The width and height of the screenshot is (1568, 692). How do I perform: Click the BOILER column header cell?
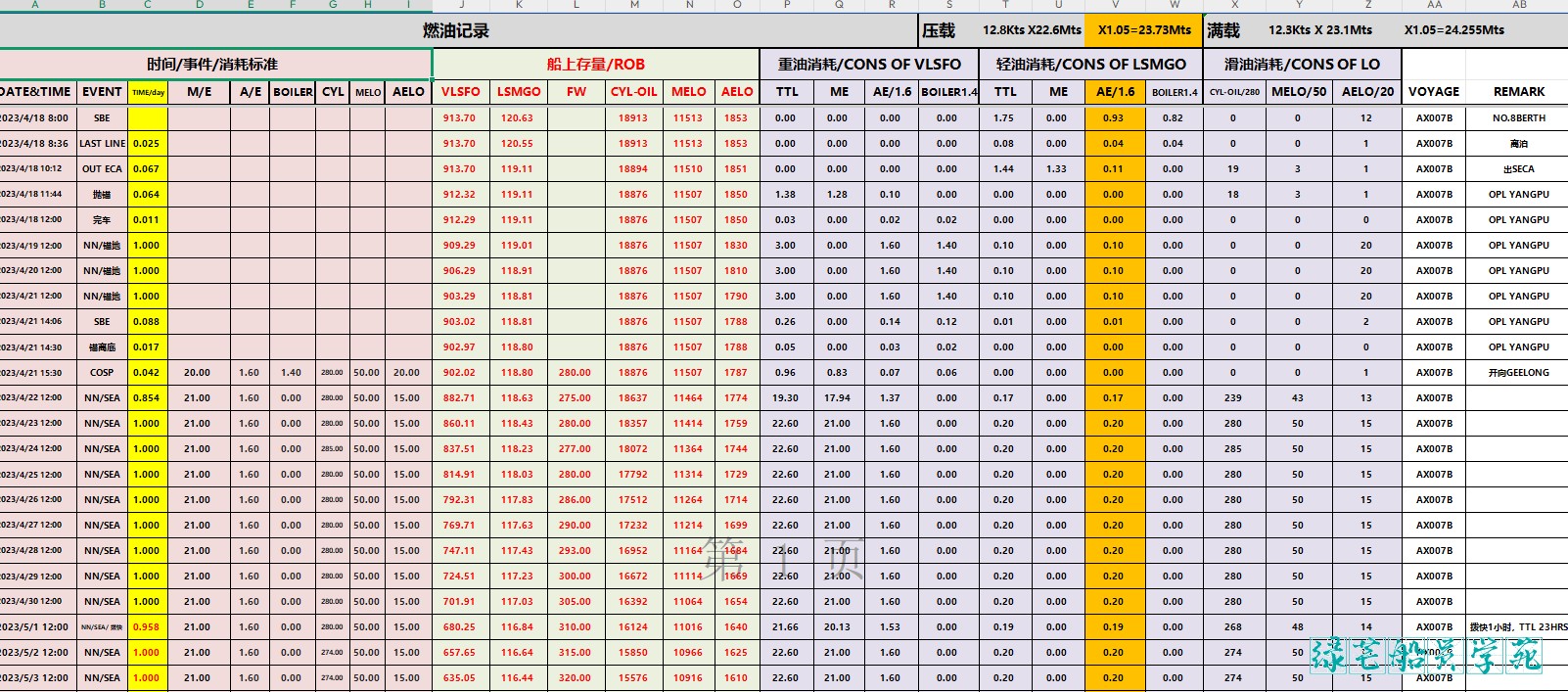(x=293, y=92)
